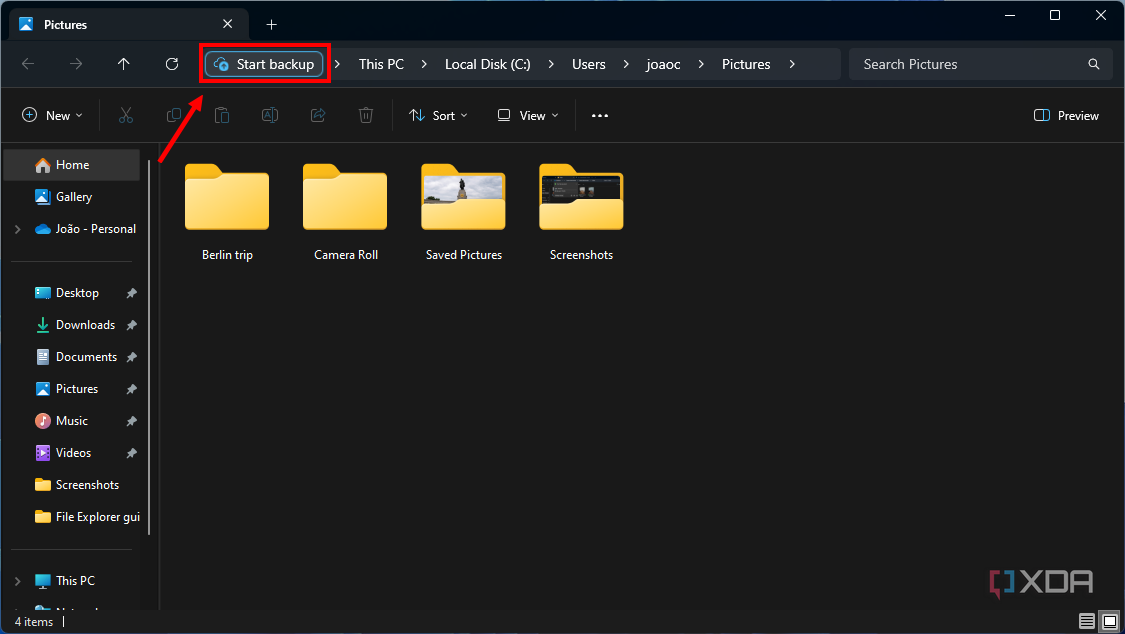
Task: Click the Delete trash icon
Action: click(x=365, y=115)
